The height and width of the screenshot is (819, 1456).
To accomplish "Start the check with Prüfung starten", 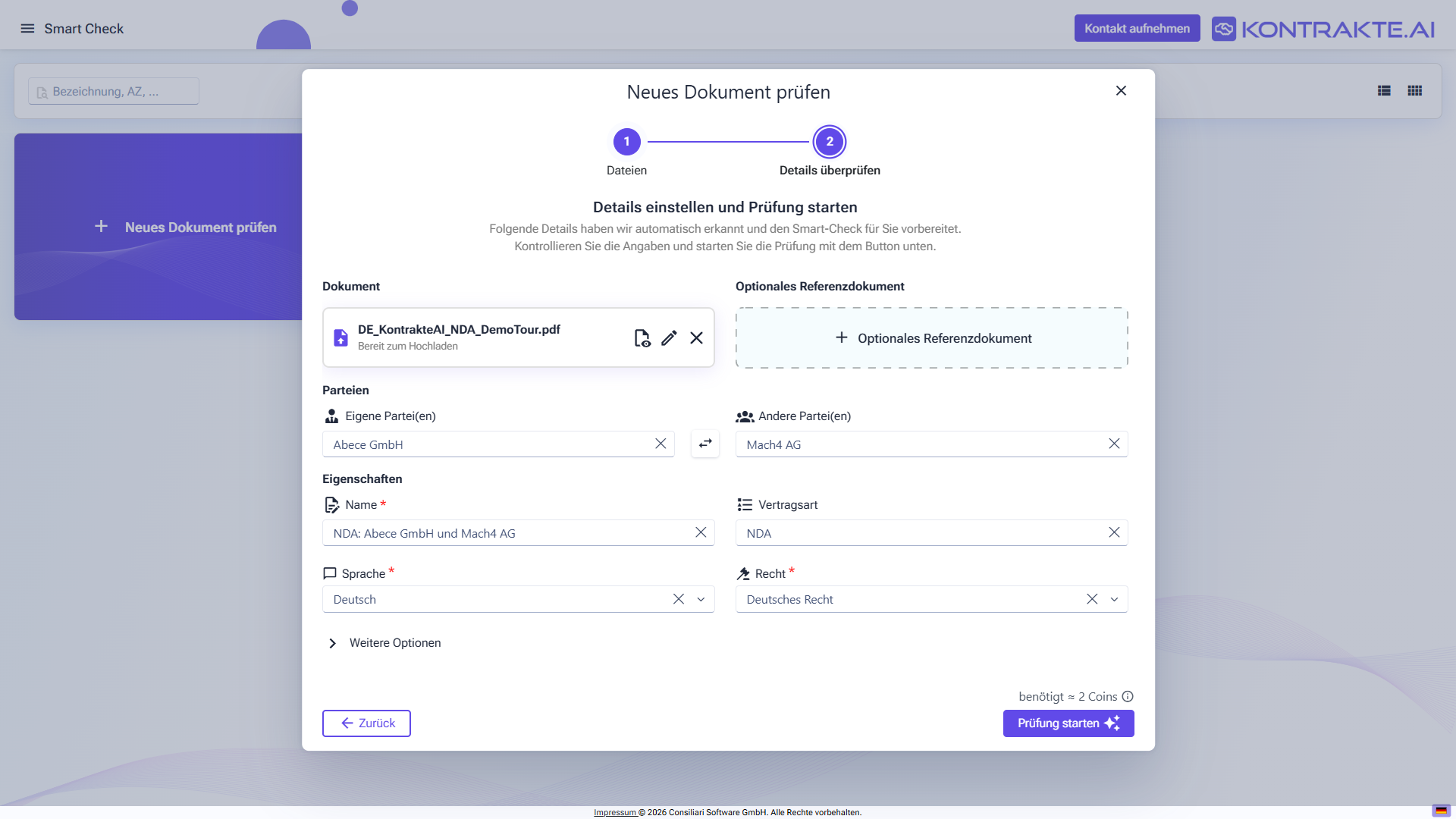I will click(x=1068, y=723).
